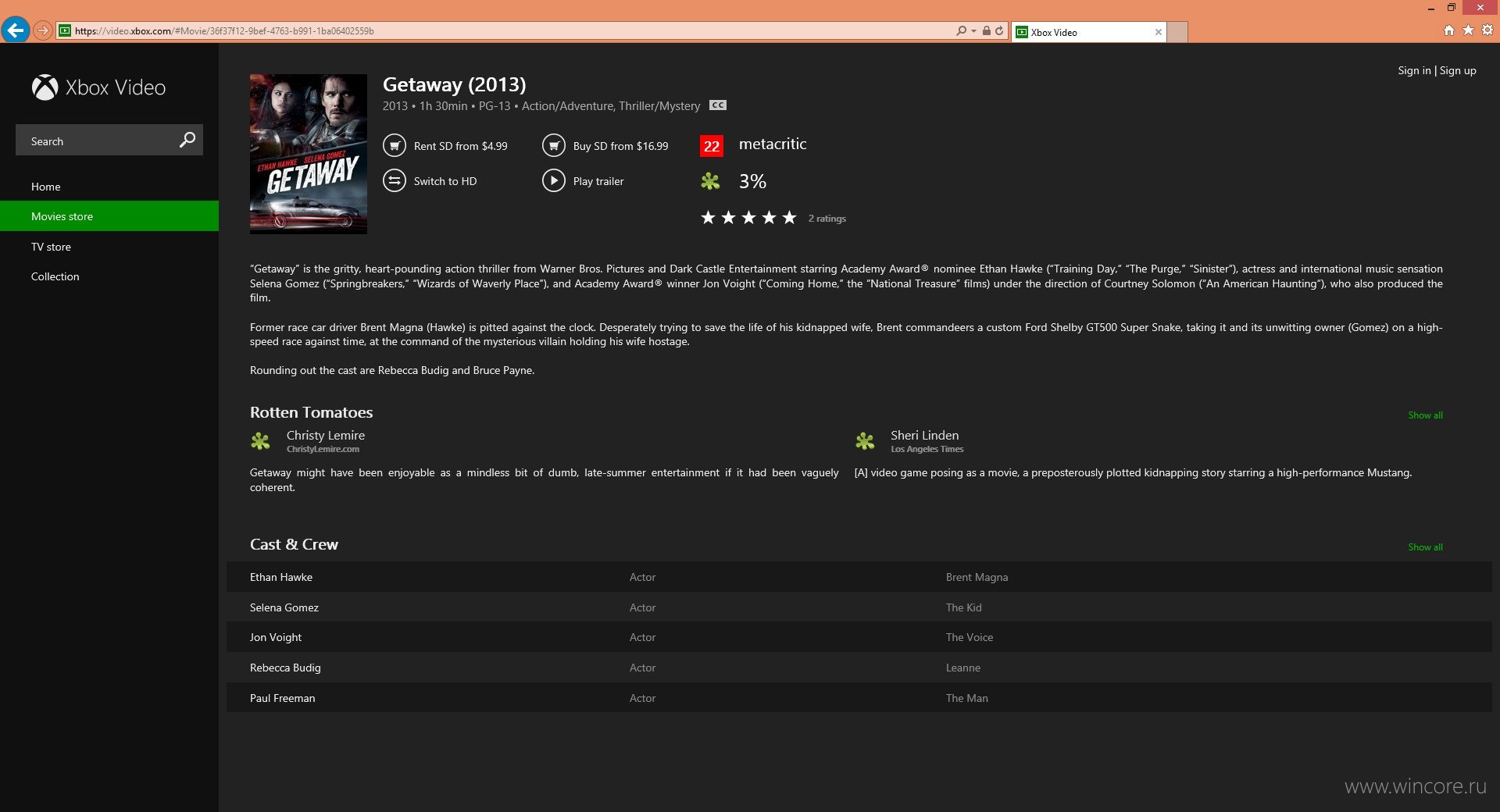Click the Getaway movie poster thumbnail

click(x=309, y=154)
